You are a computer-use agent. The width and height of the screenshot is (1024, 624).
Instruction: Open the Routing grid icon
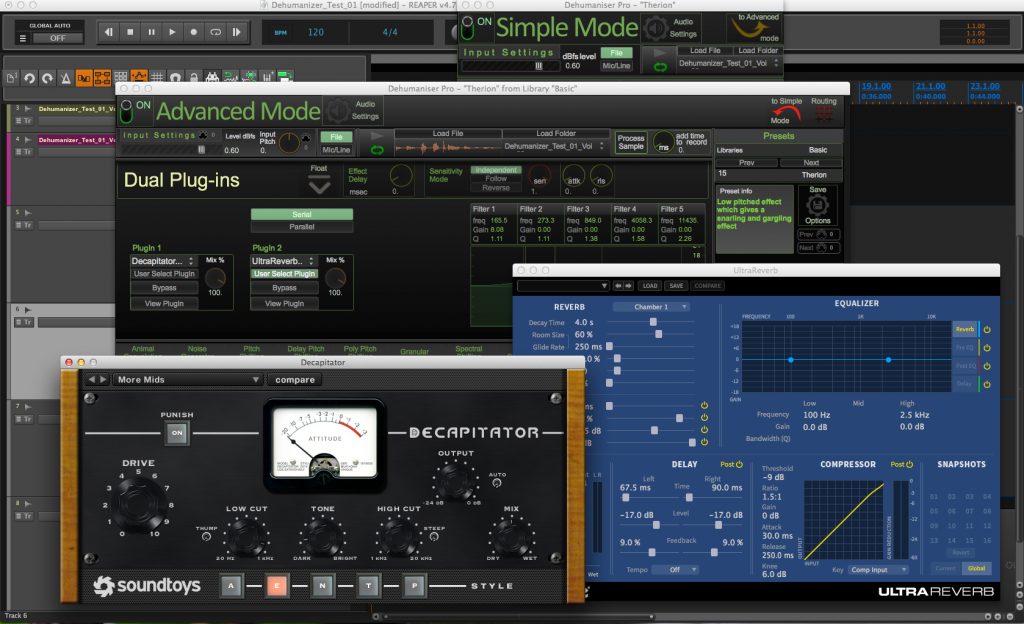click(824, 116)
